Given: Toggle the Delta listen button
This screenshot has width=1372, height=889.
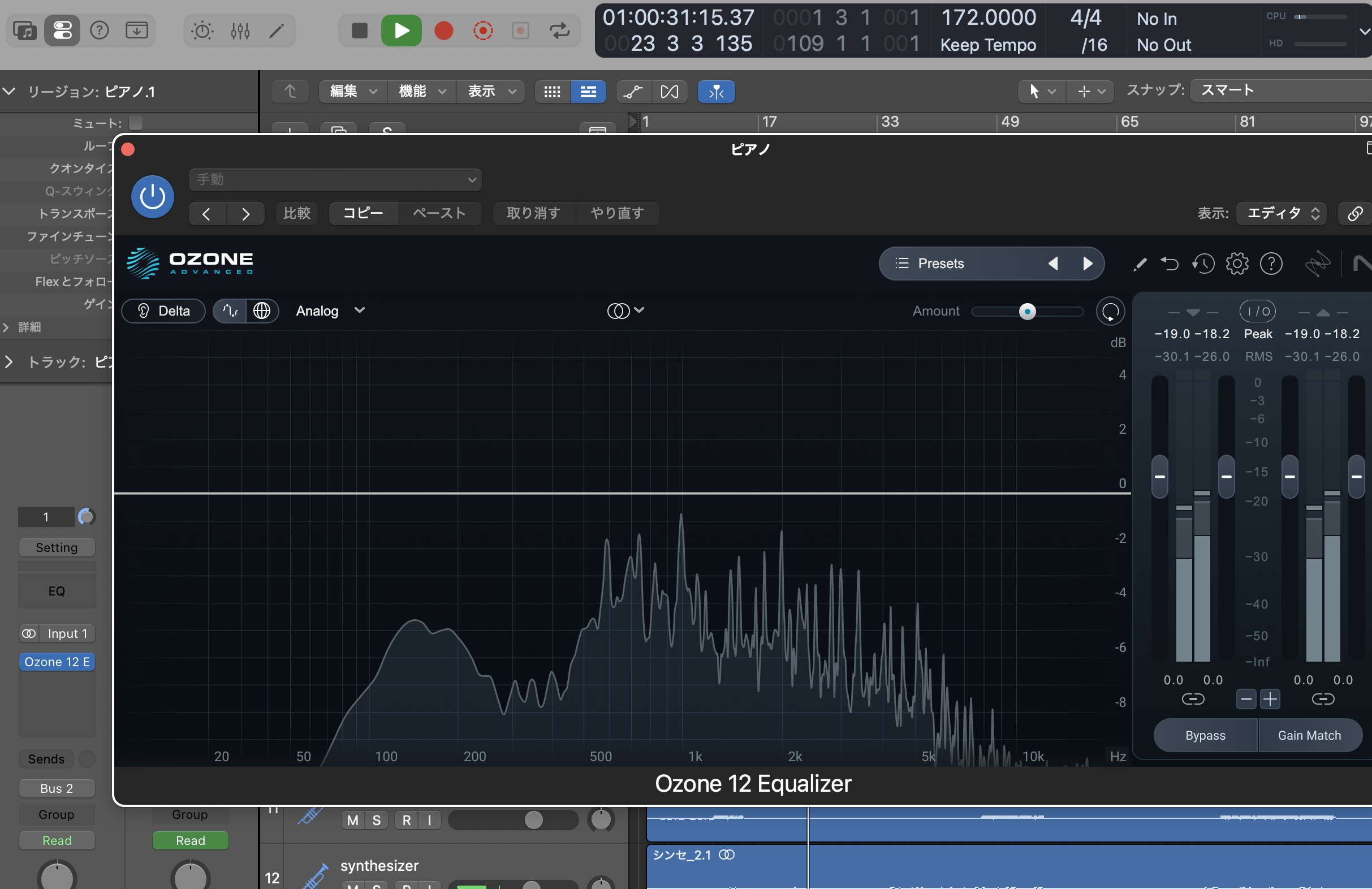Looking at the screenshot, I should (163, 310).
